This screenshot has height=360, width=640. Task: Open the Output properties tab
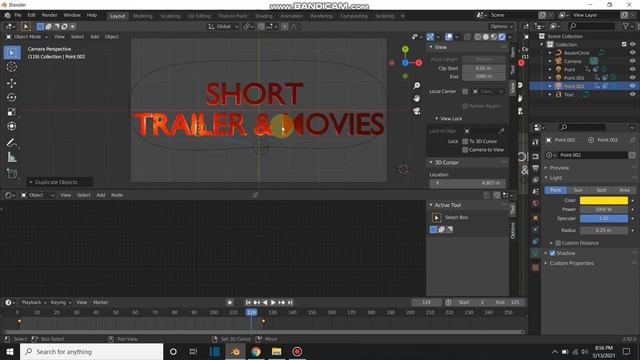536,168
